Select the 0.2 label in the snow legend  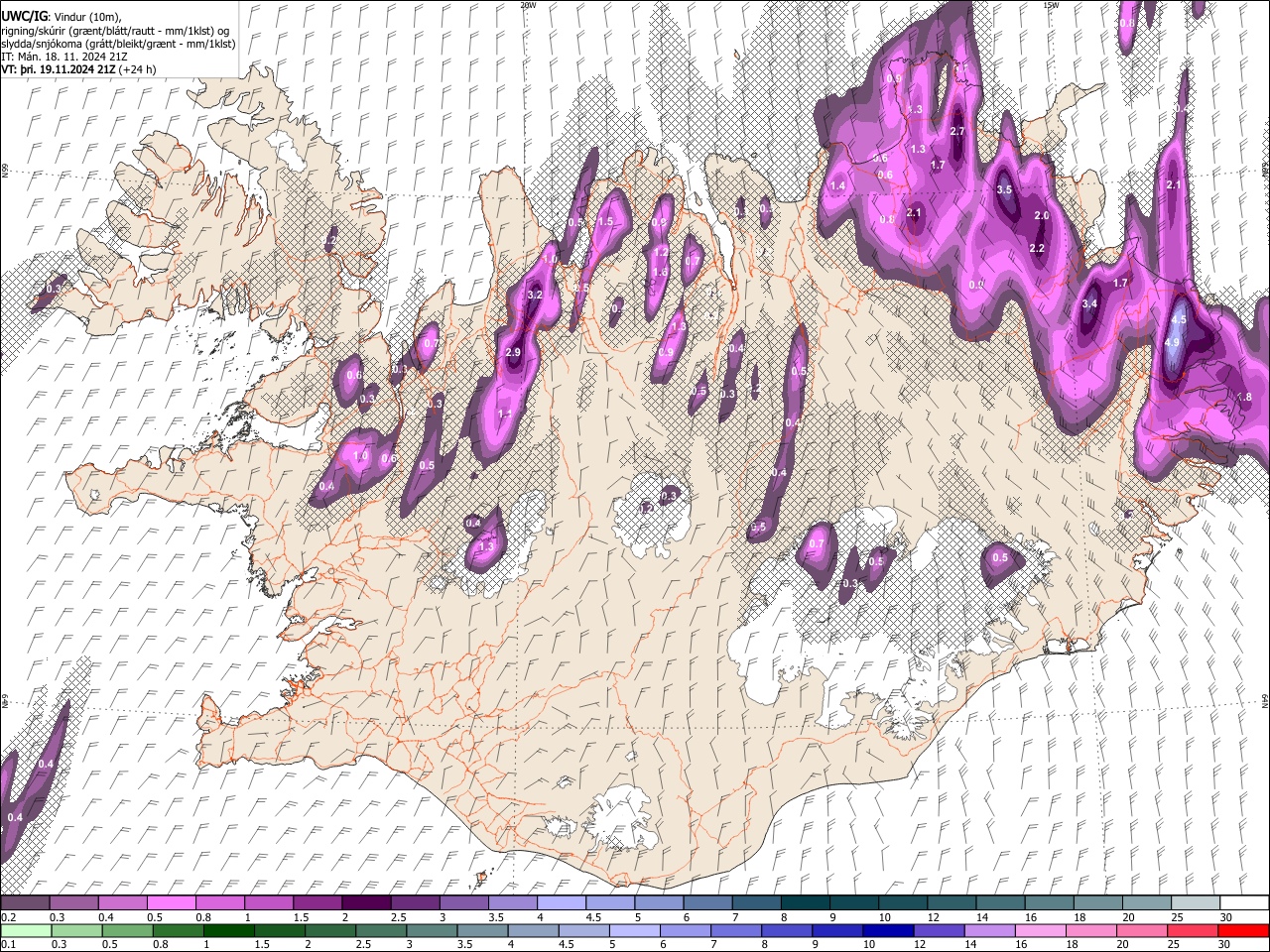[x=8, y=917]
